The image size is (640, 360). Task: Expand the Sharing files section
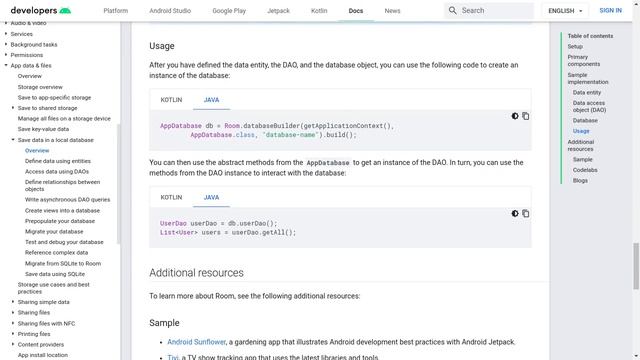[x=13, y=313]
